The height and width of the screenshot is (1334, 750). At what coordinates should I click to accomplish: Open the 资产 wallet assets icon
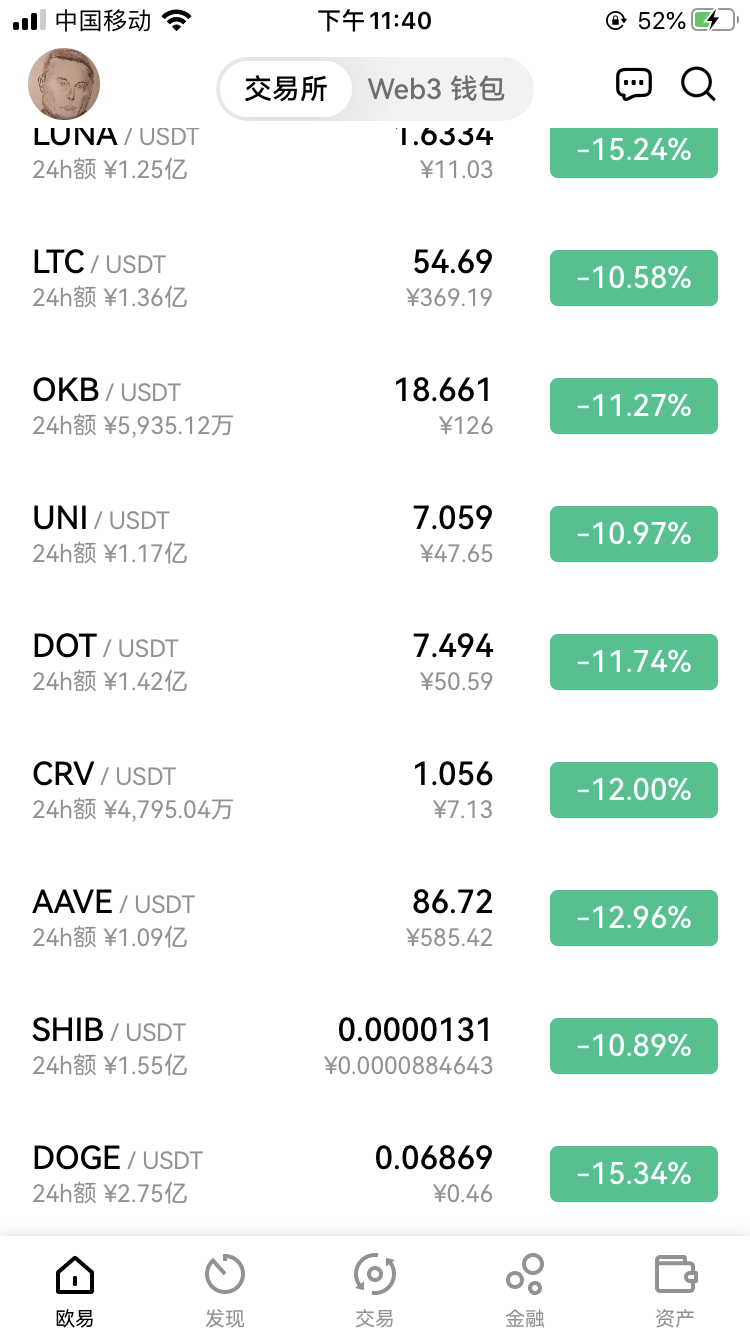(675, 1275)
